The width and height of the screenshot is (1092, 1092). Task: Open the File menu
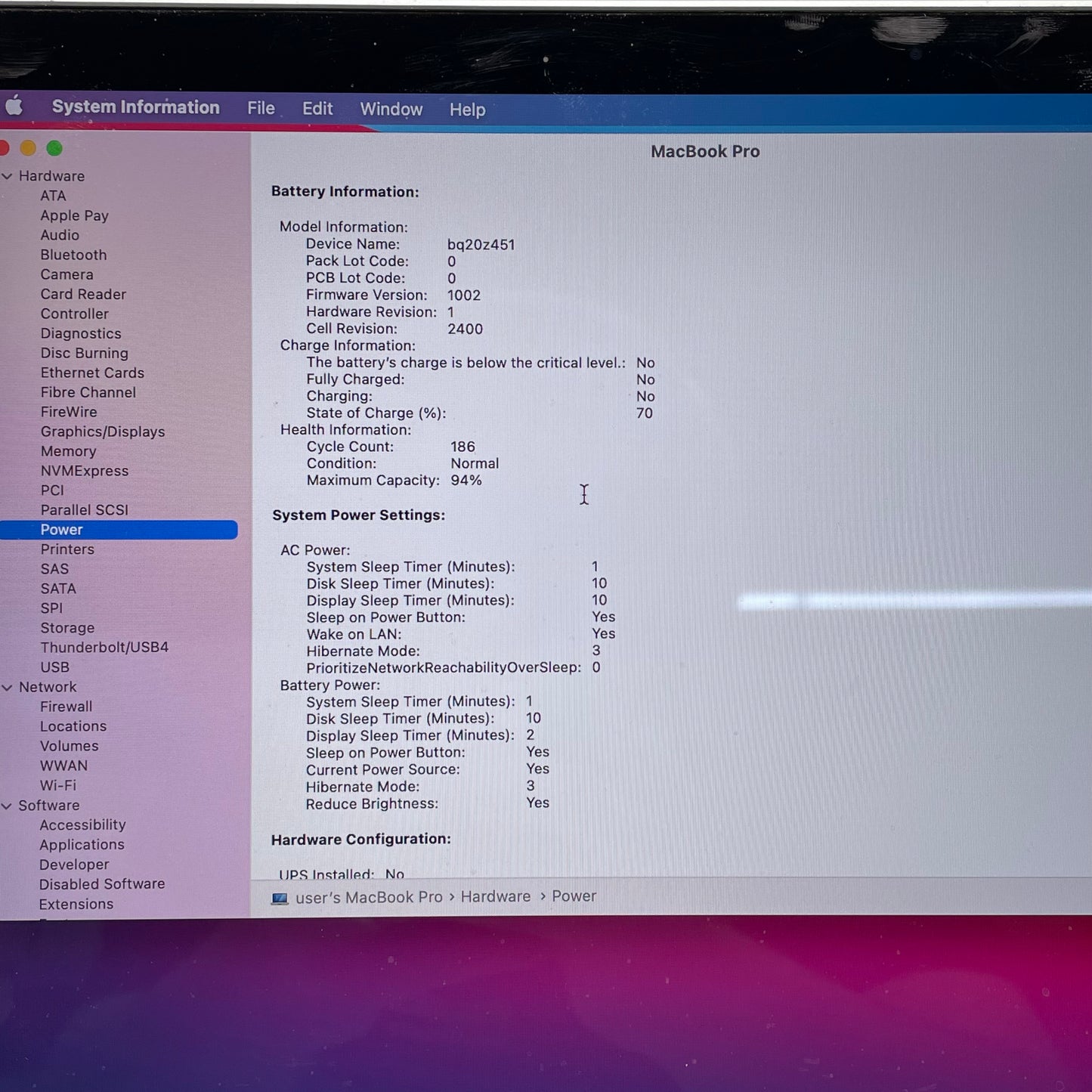pos(261,108)
